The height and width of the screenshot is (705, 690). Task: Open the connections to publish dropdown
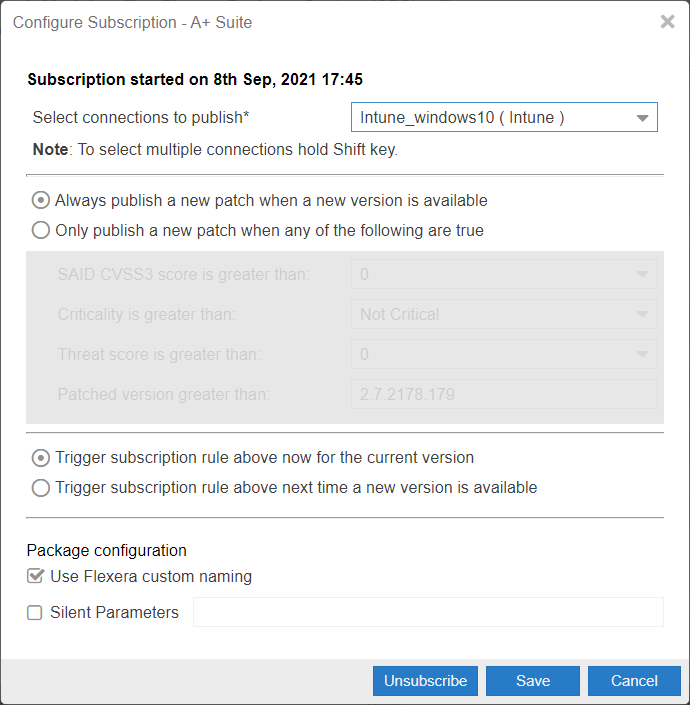point(504,117)
